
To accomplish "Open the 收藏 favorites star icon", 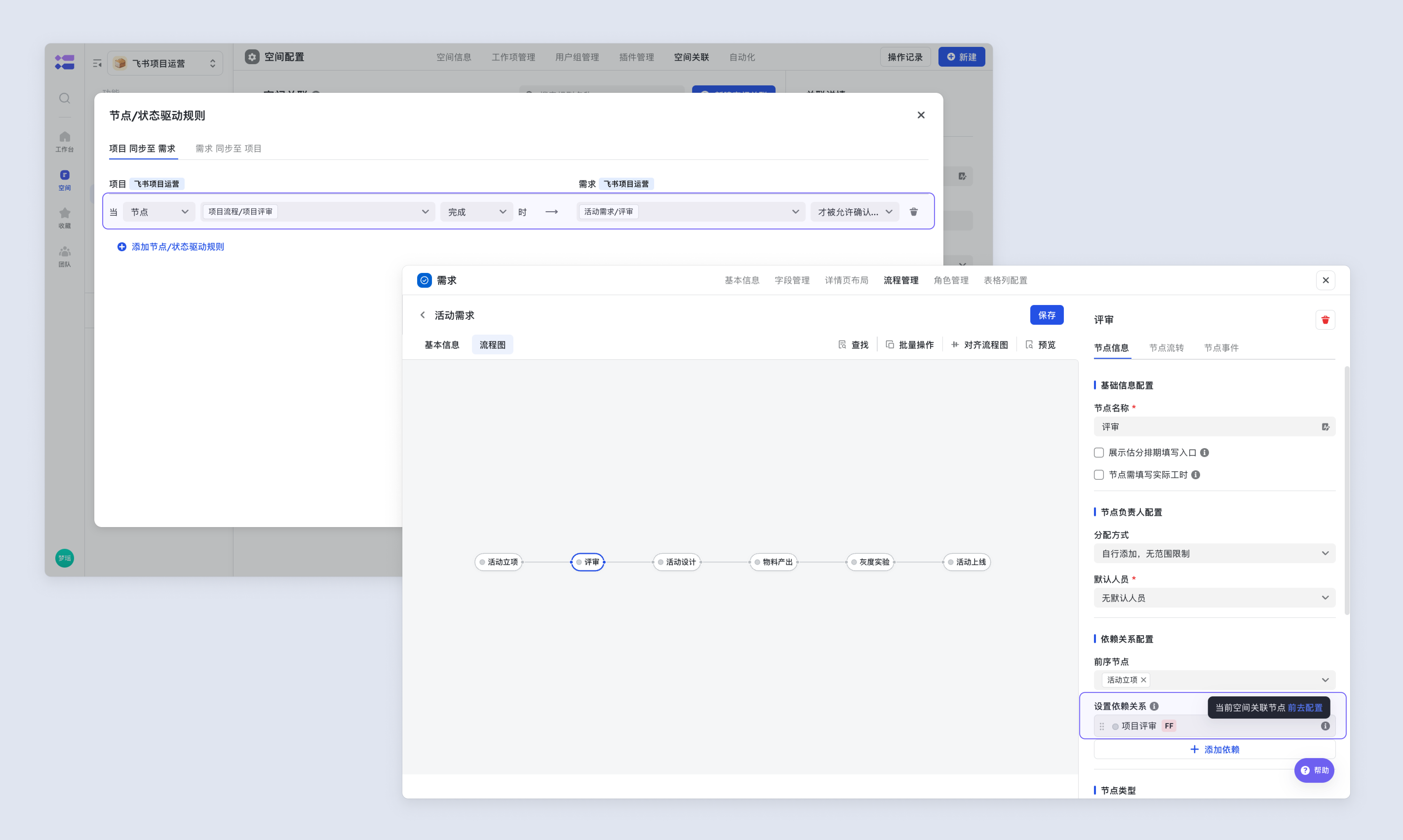I will point(64,218).
